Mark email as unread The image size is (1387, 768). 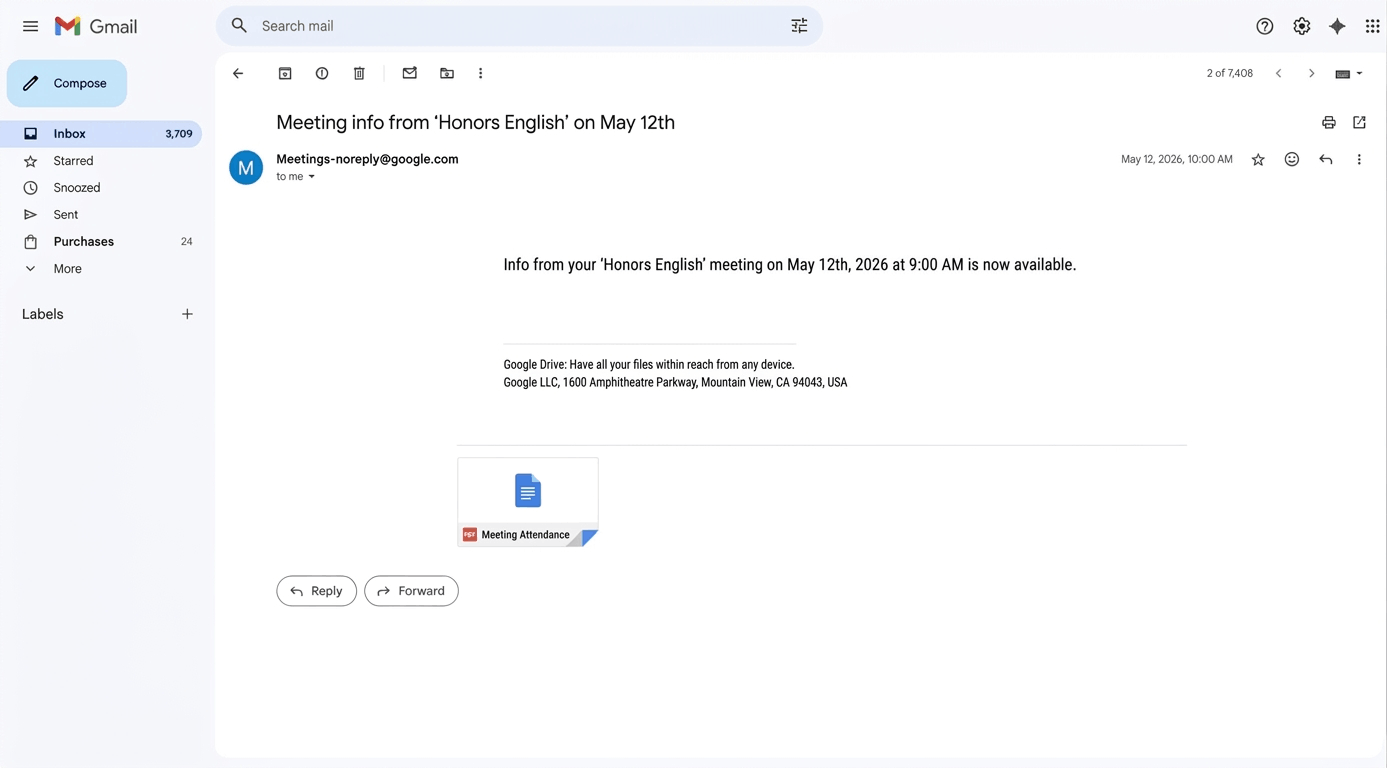coord(410,73)
